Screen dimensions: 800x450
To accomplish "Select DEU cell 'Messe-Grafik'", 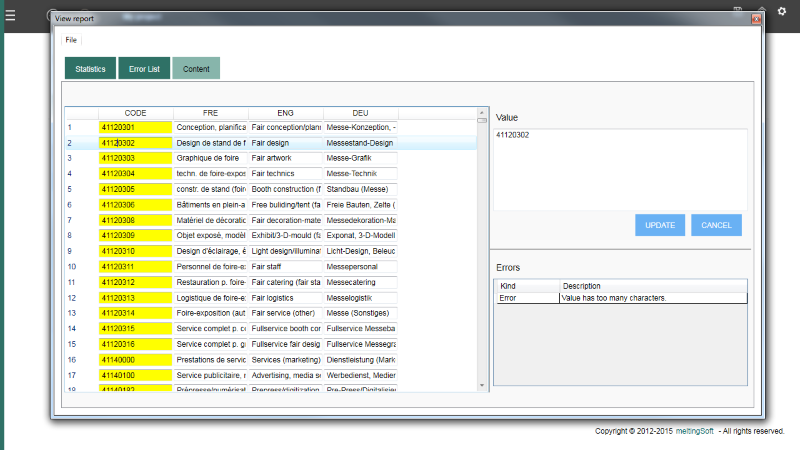I will pos(360,158).
